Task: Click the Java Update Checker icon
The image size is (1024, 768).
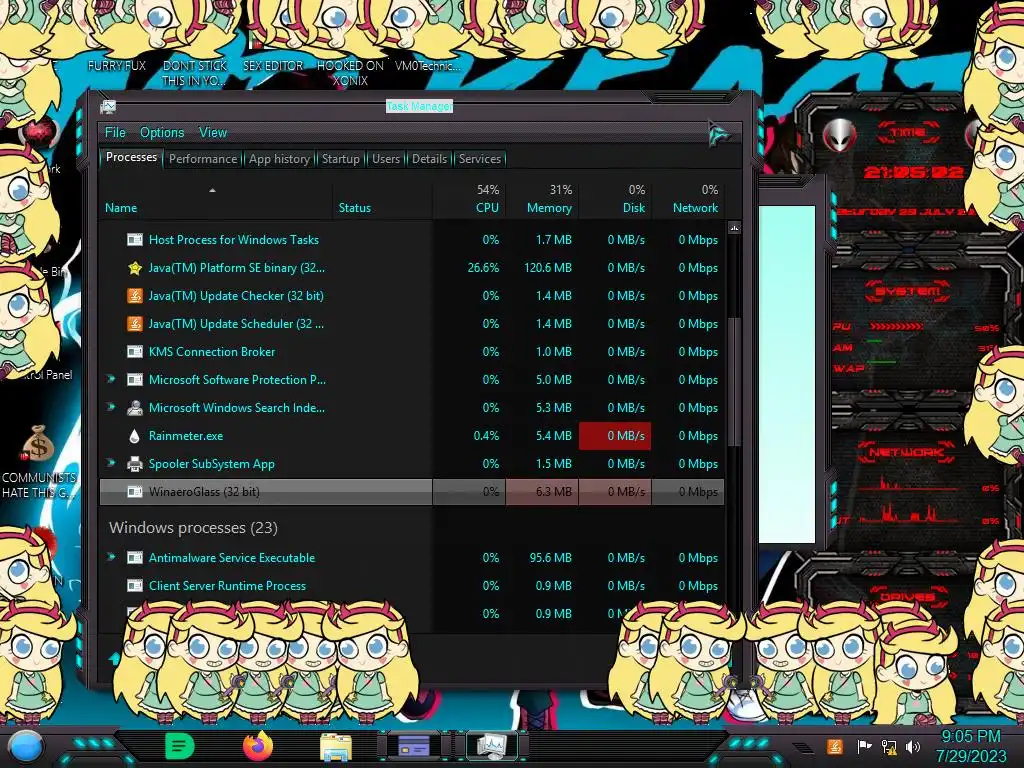Action: pos(135,296)
